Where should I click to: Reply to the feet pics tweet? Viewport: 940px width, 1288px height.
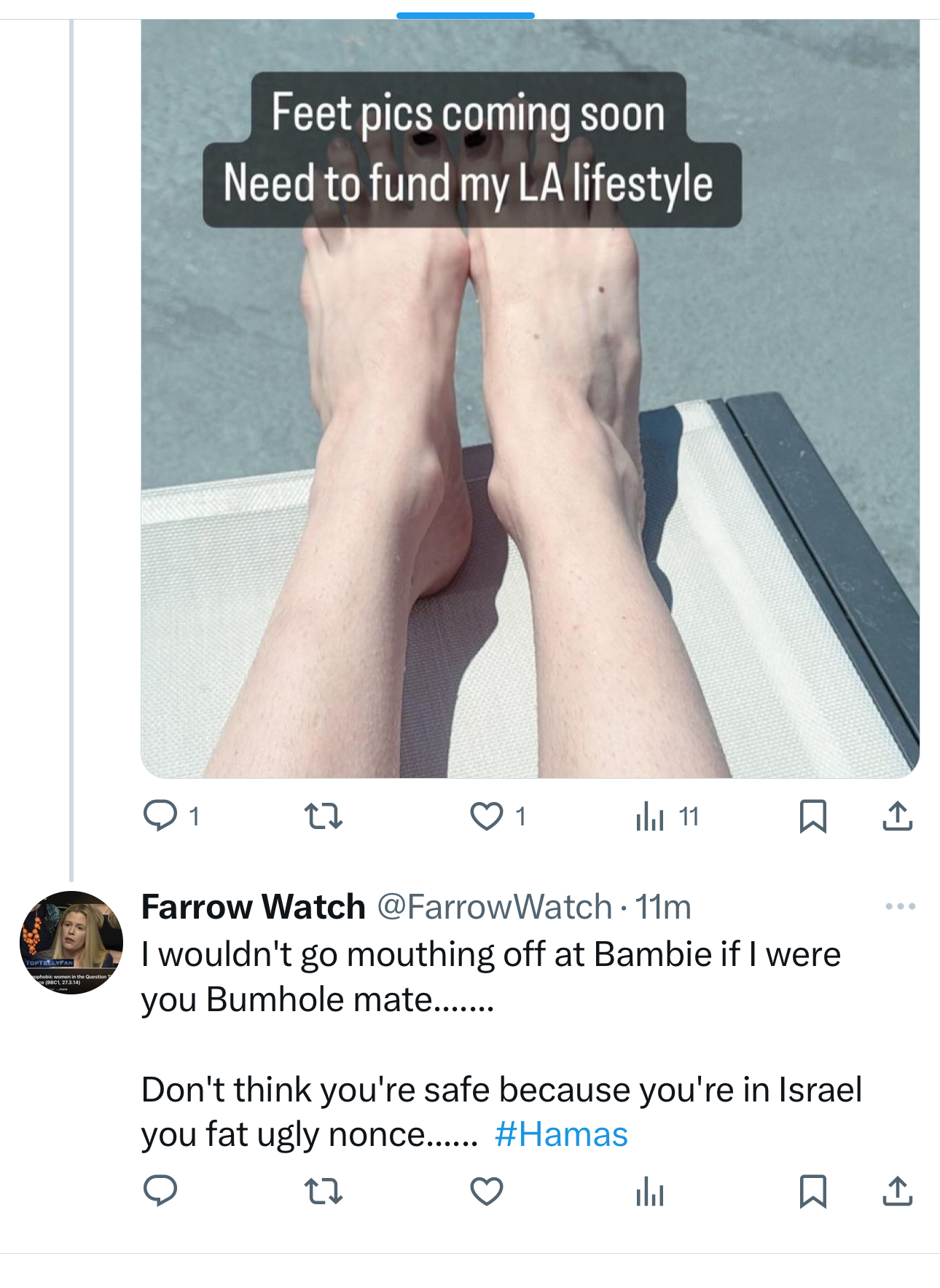(160, 816)
